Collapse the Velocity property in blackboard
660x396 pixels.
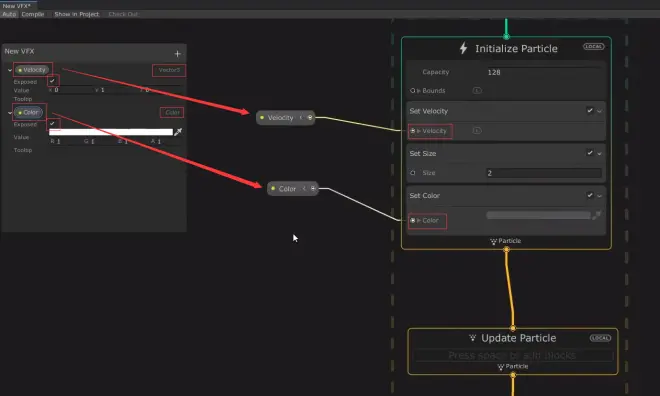[x=10, y=70]
